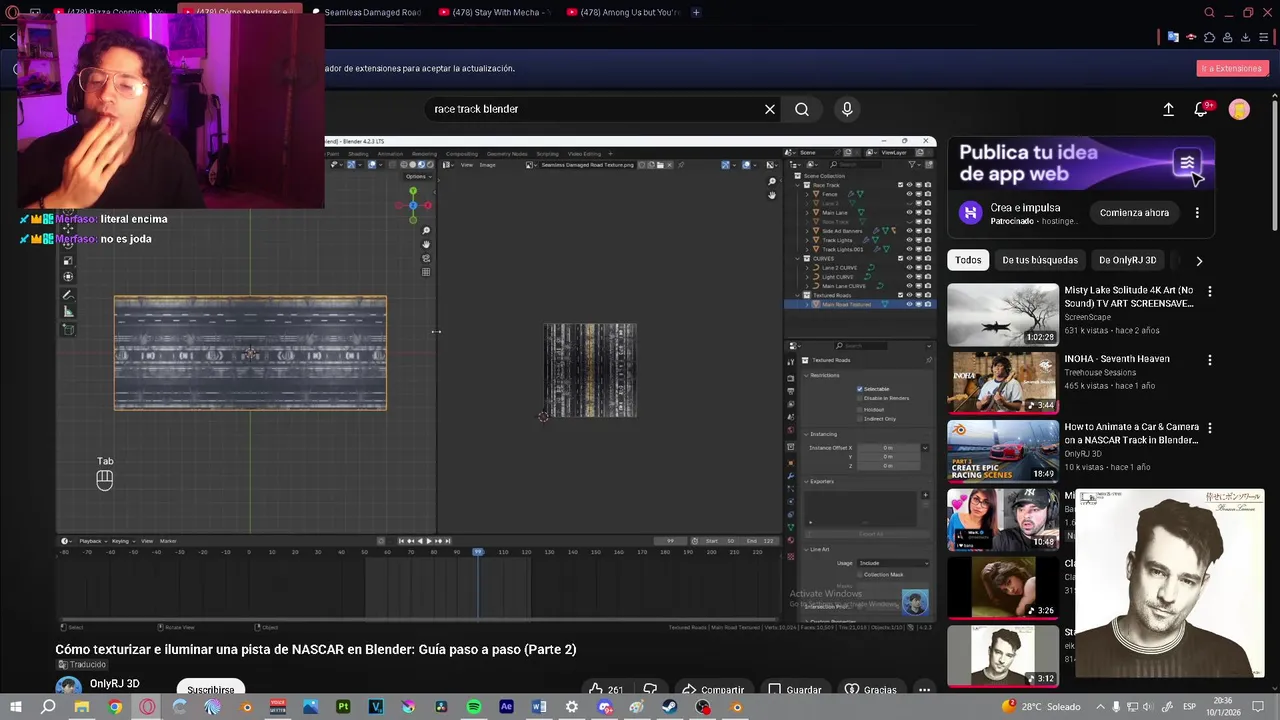Viewport: 1280px width, 720px height.
Task: Click the Blender viewport zoom magnifier icon
Action: tap(426, 231)
